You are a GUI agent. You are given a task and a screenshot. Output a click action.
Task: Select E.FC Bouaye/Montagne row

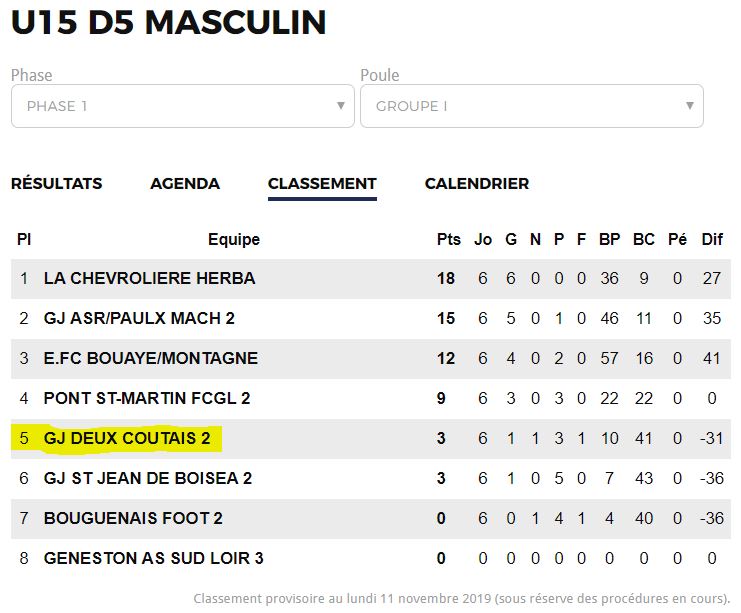[x=151, y=358]
